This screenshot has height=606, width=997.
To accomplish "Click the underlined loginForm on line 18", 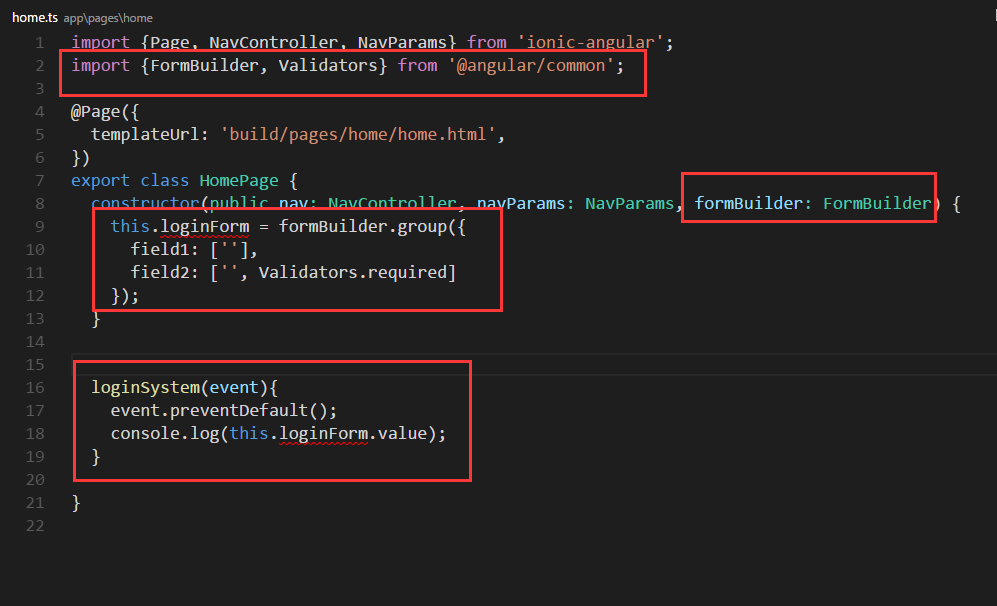I will 323,434.
